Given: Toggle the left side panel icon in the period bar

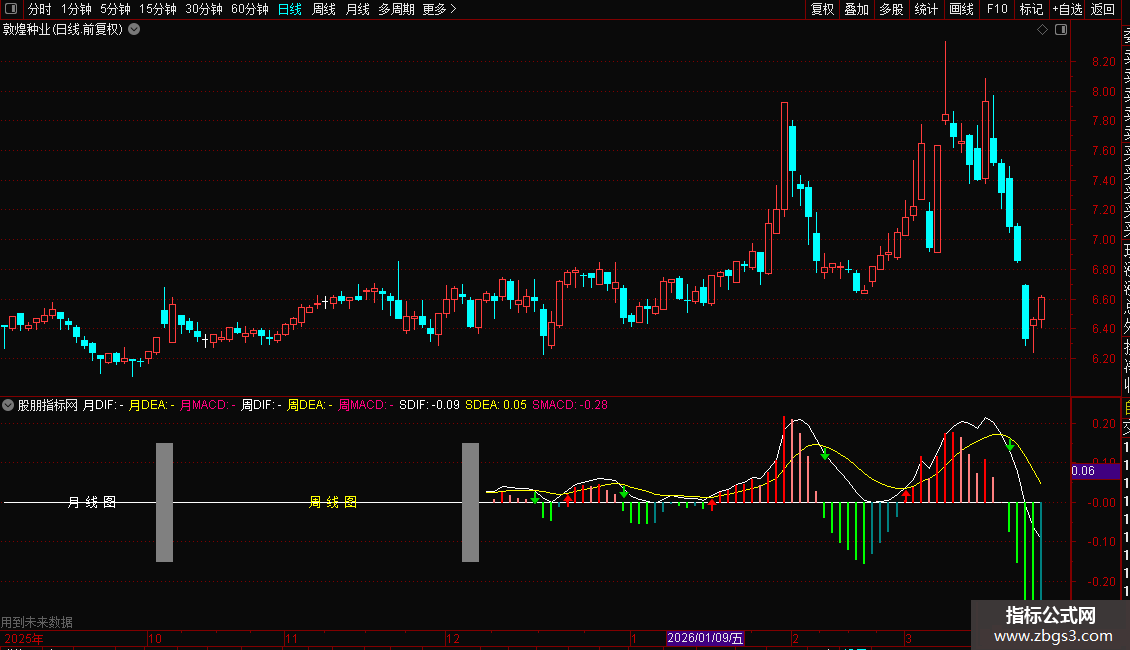Looking at the screenshot, I should tap(11, 9).
